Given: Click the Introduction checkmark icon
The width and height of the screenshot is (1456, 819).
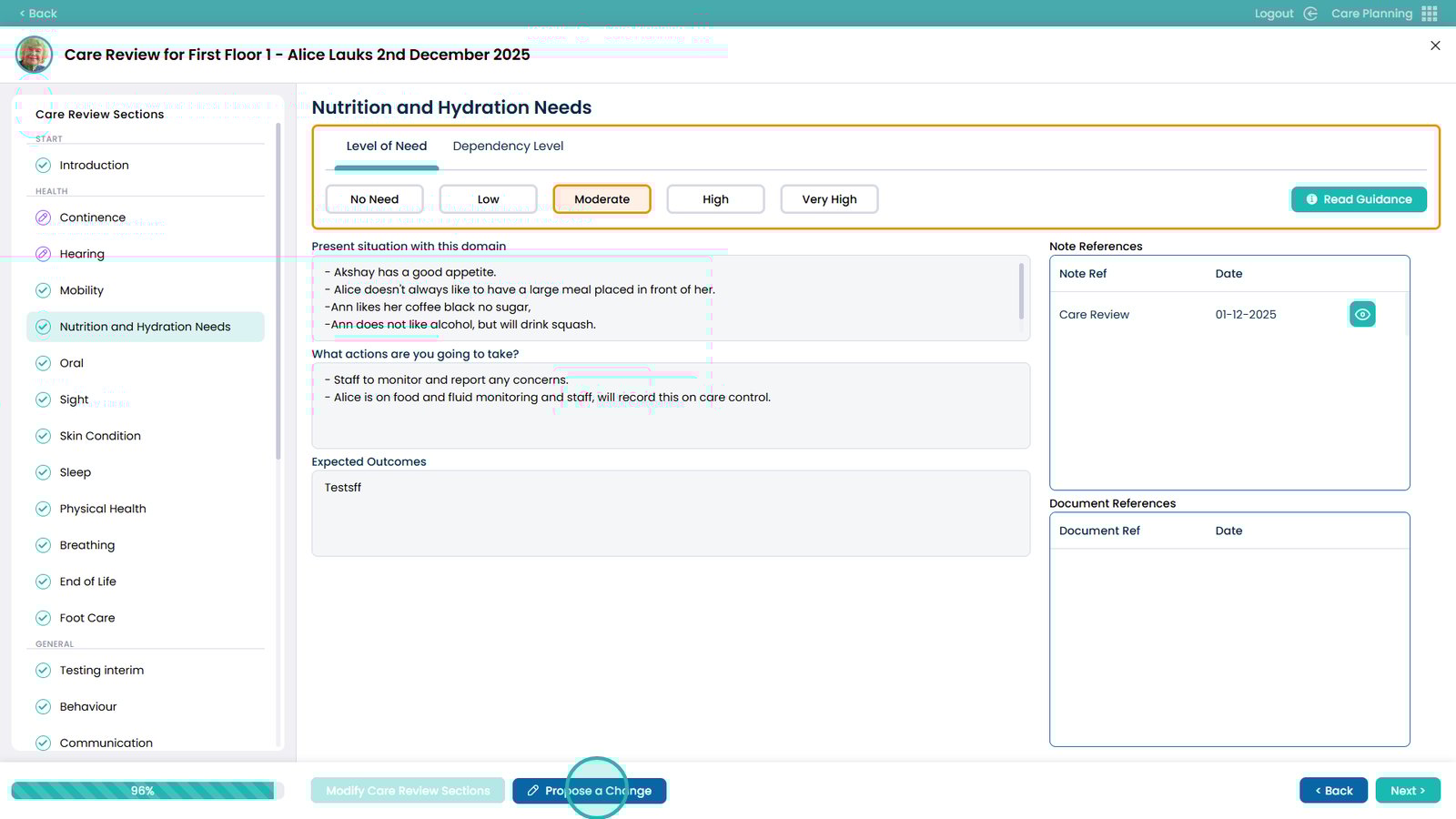Looking at the screenshot, I should pos(43,165).
